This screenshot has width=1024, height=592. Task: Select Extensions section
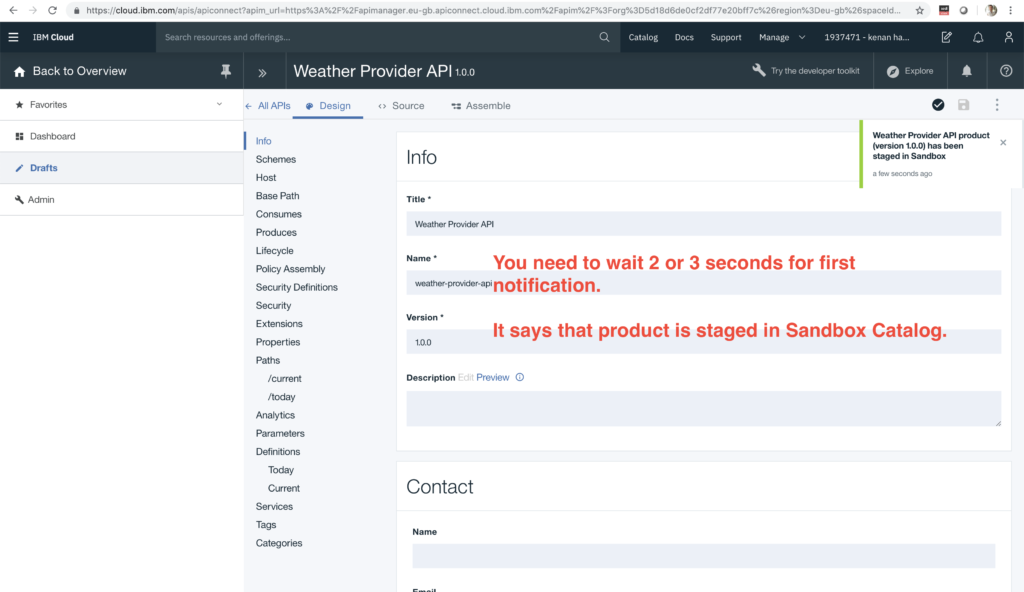[x=279, y=324]
